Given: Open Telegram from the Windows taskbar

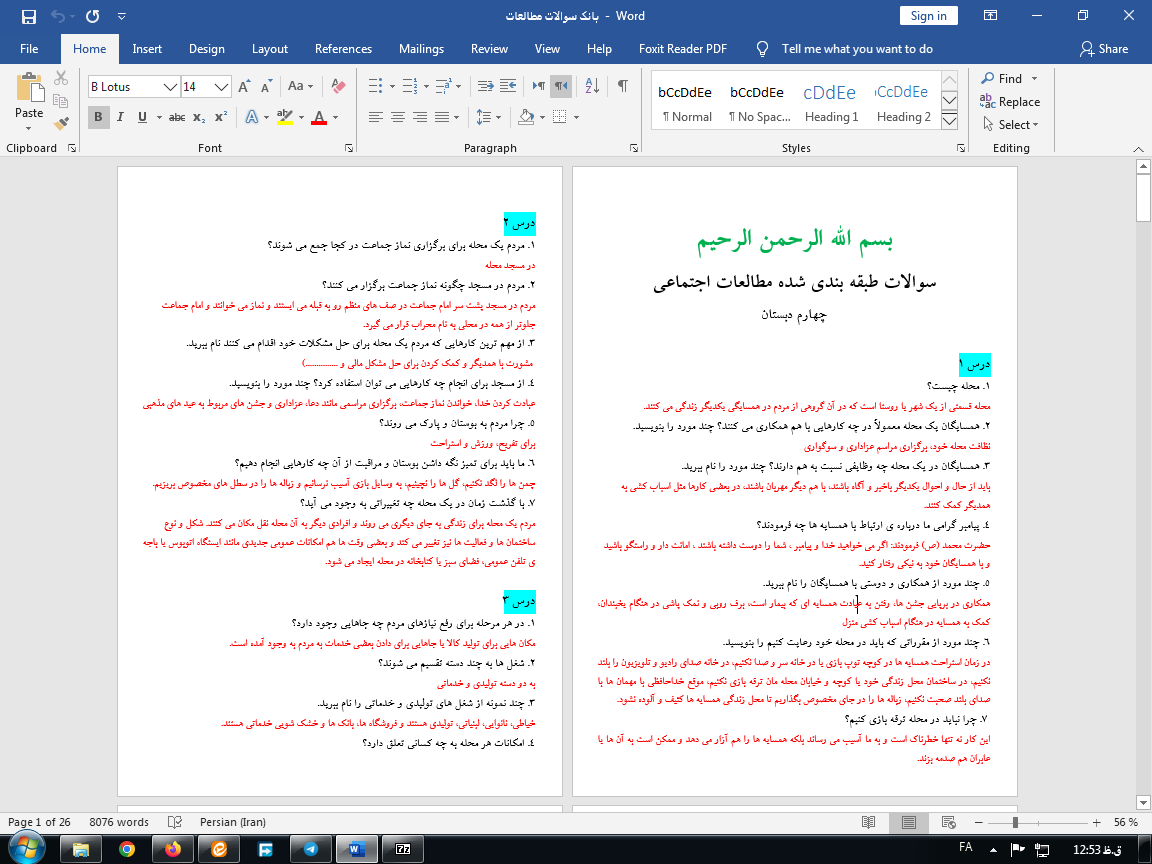Looking at the screenshot, I should [310, 848].
